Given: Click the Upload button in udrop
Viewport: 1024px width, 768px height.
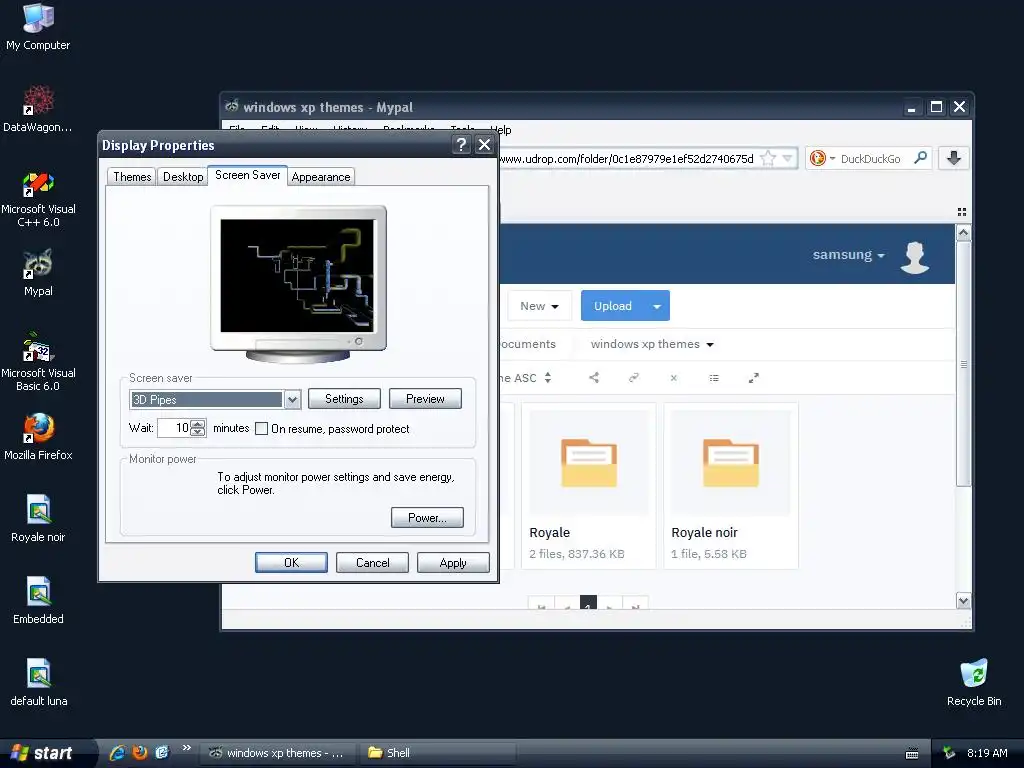Looking at the screenshot, I should (613, 306).
